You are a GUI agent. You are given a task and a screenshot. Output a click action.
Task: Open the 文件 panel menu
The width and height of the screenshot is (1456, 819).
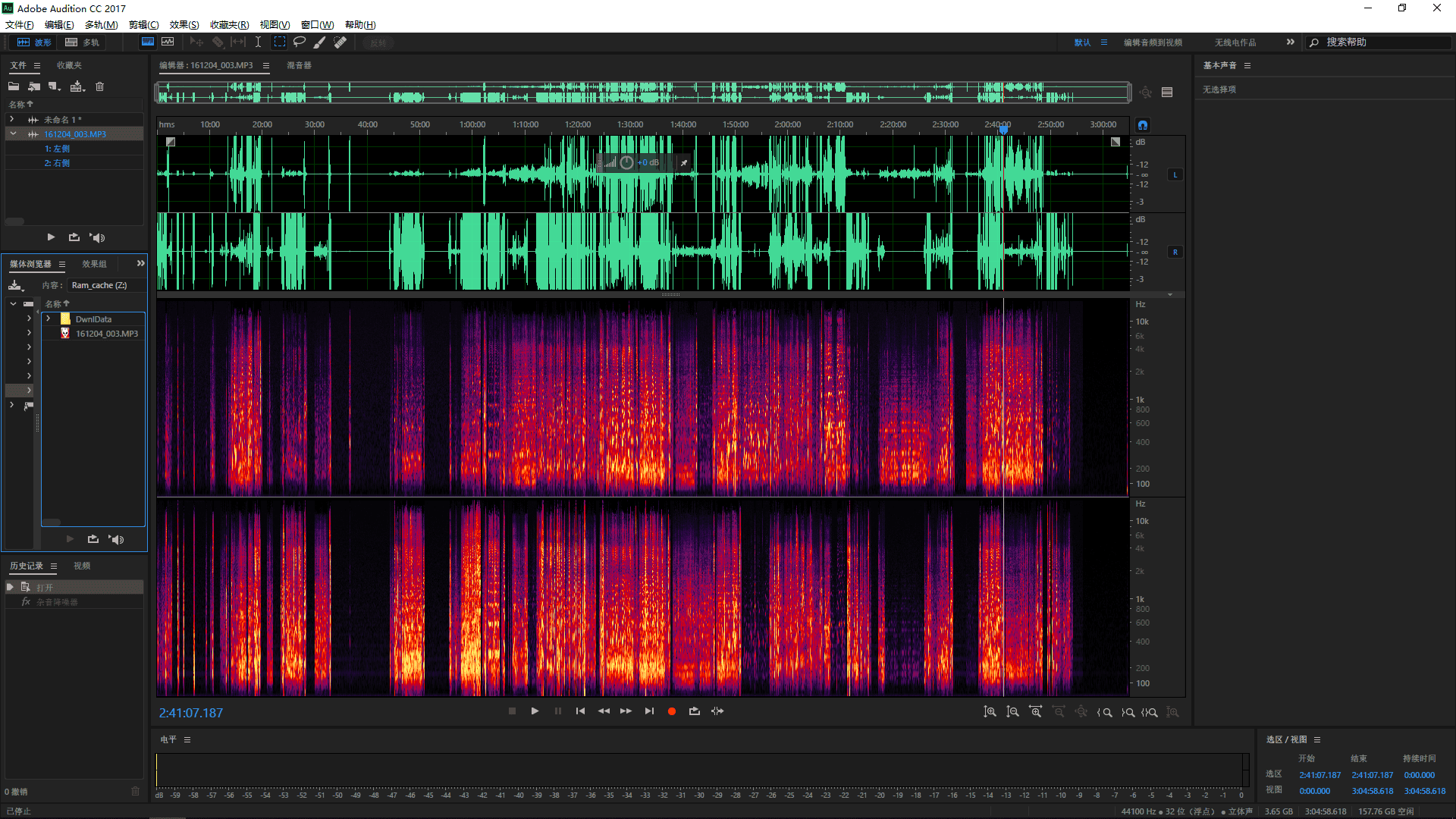click(37, 66)
